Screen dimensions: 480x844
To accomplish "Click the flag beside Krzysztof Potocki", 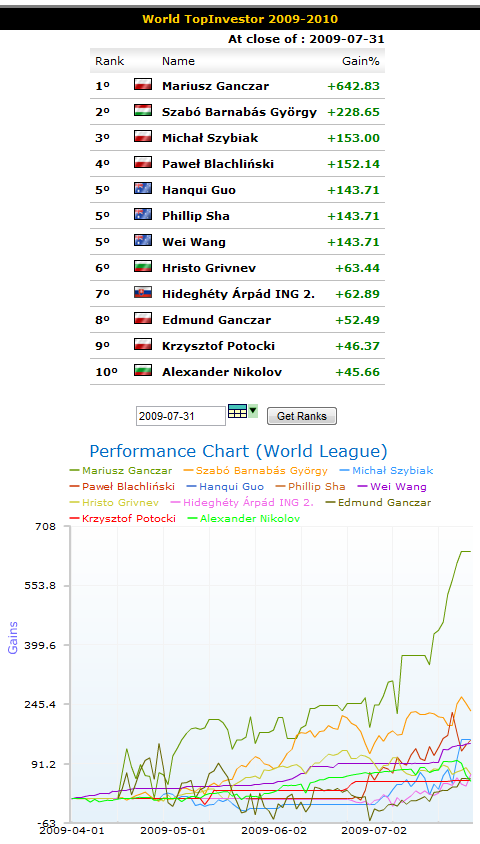I will click(x=143, y=344).
